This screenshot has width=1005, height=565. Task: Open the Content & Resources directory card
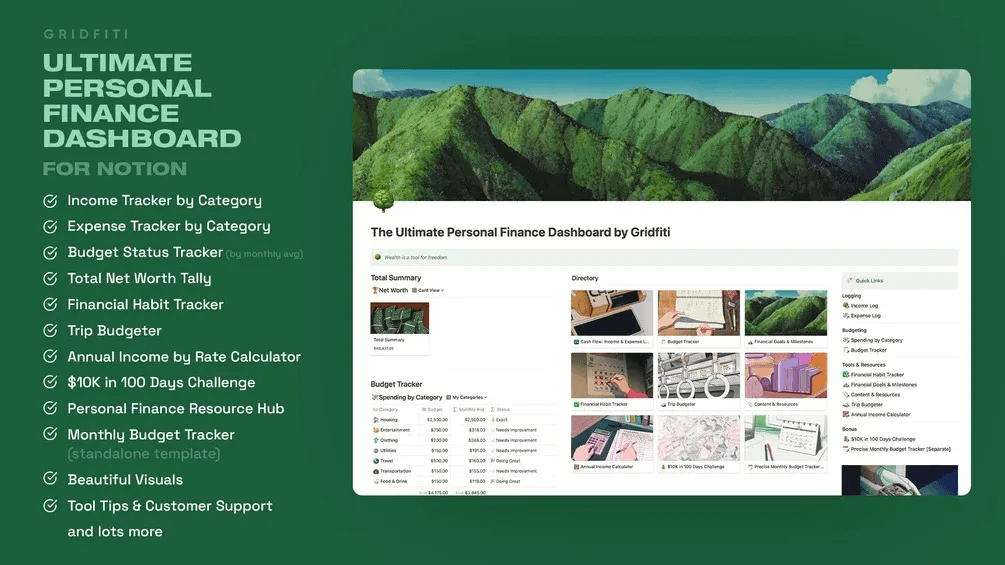click(x=786, y=381)
